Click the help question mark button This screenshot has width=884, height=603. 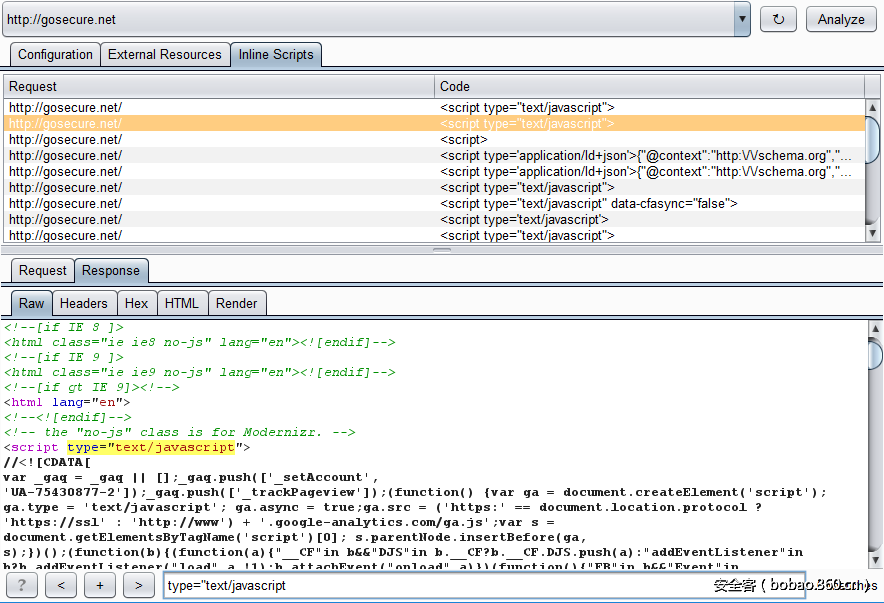(22, 585)
